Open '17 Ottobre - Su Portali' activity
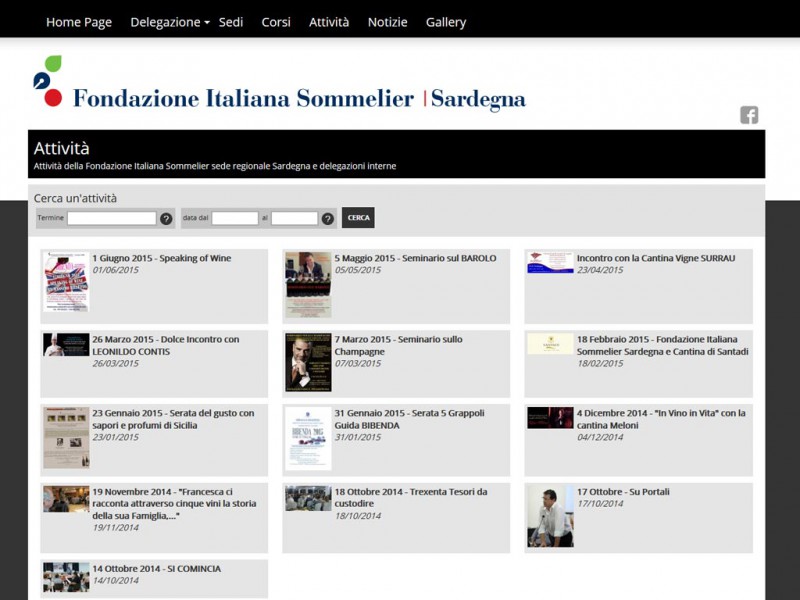Image resolution: width=800 pixels, height=600 pixels. (623, 492)
